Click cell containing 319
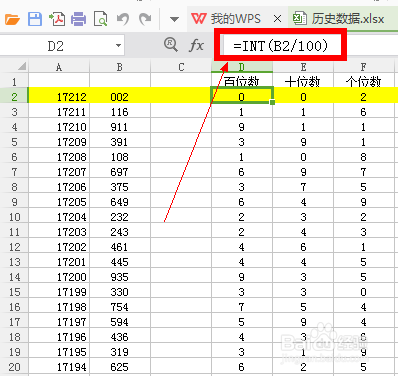The height and width of the screenshot is (376, 398). click(120, 352)
